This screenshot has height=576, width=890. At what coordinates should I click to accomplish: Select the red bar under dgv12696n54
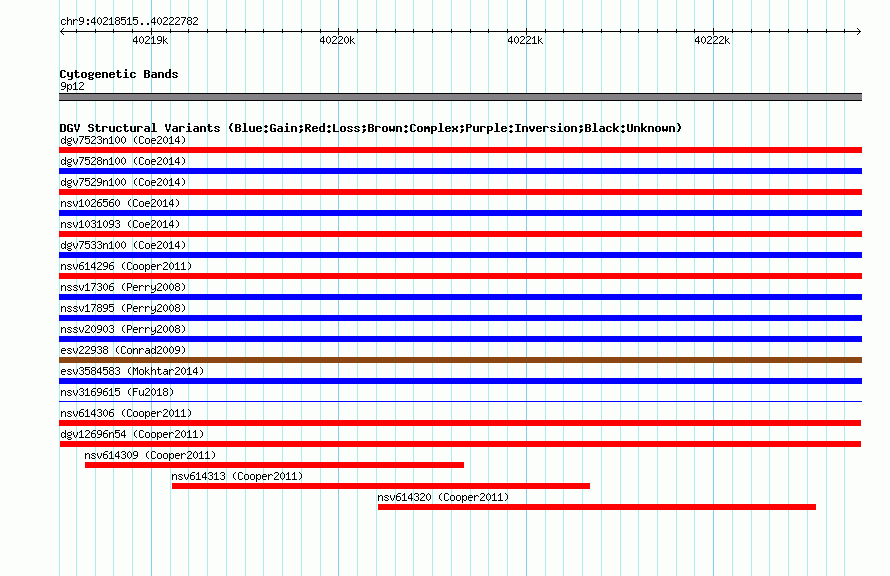click(460, 444)
